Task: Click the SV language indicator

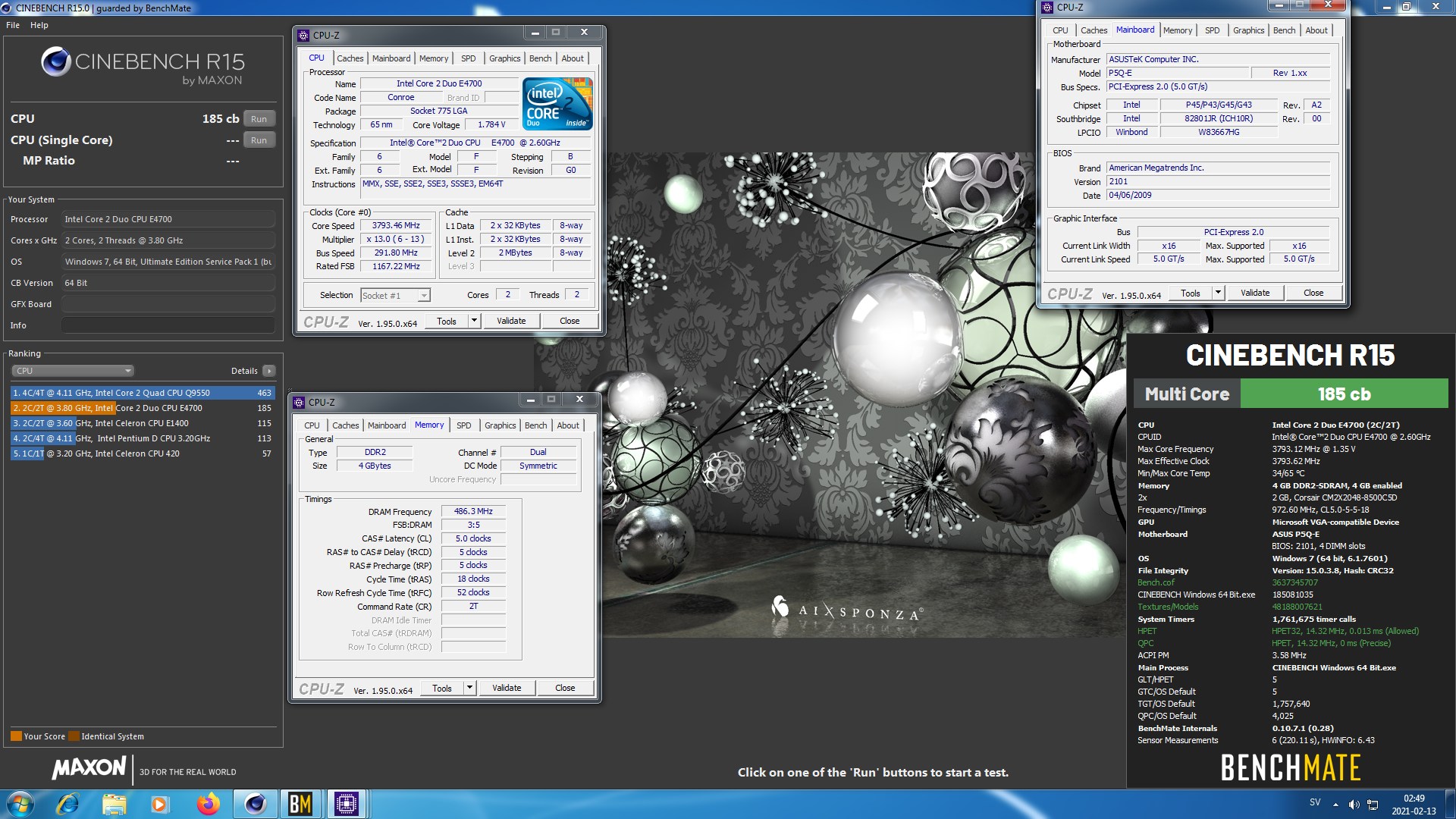Action: pos(1315,802)
